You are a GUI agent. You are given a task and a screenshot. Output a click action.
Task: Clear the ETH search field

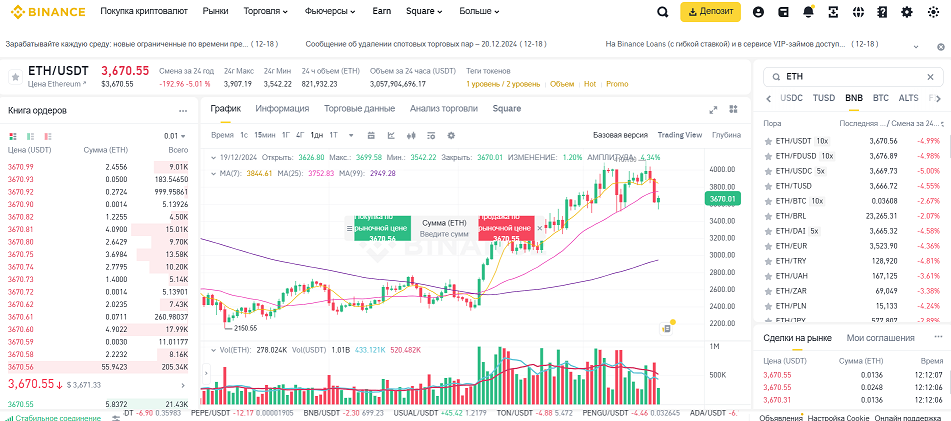[930, 77]
